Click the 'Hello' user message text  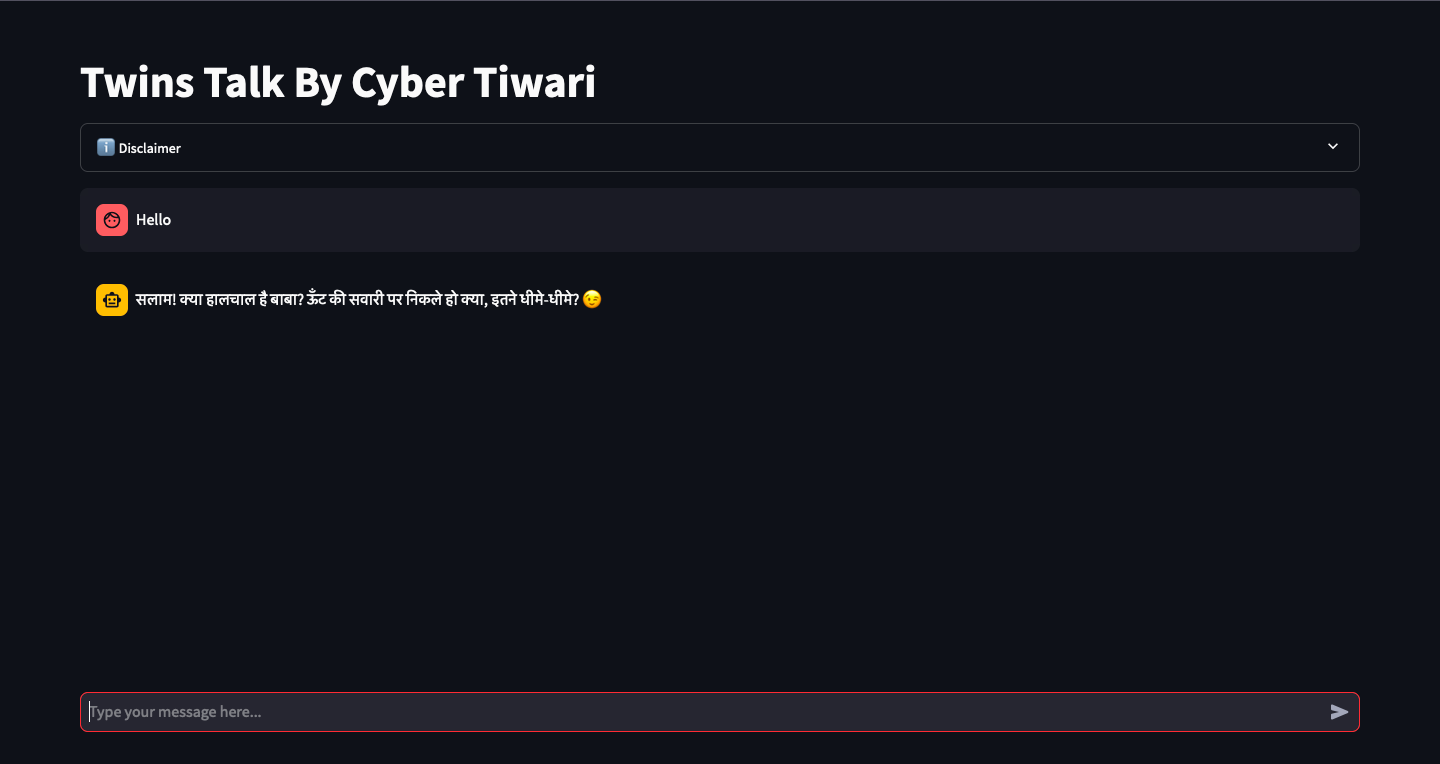[x=154, y=220]
